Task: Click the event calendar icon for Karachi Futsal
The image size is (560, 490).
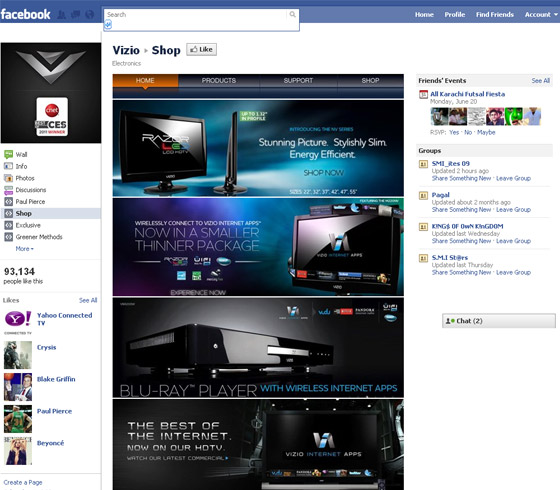Action: pyautogui.click(x=423, y=95)
